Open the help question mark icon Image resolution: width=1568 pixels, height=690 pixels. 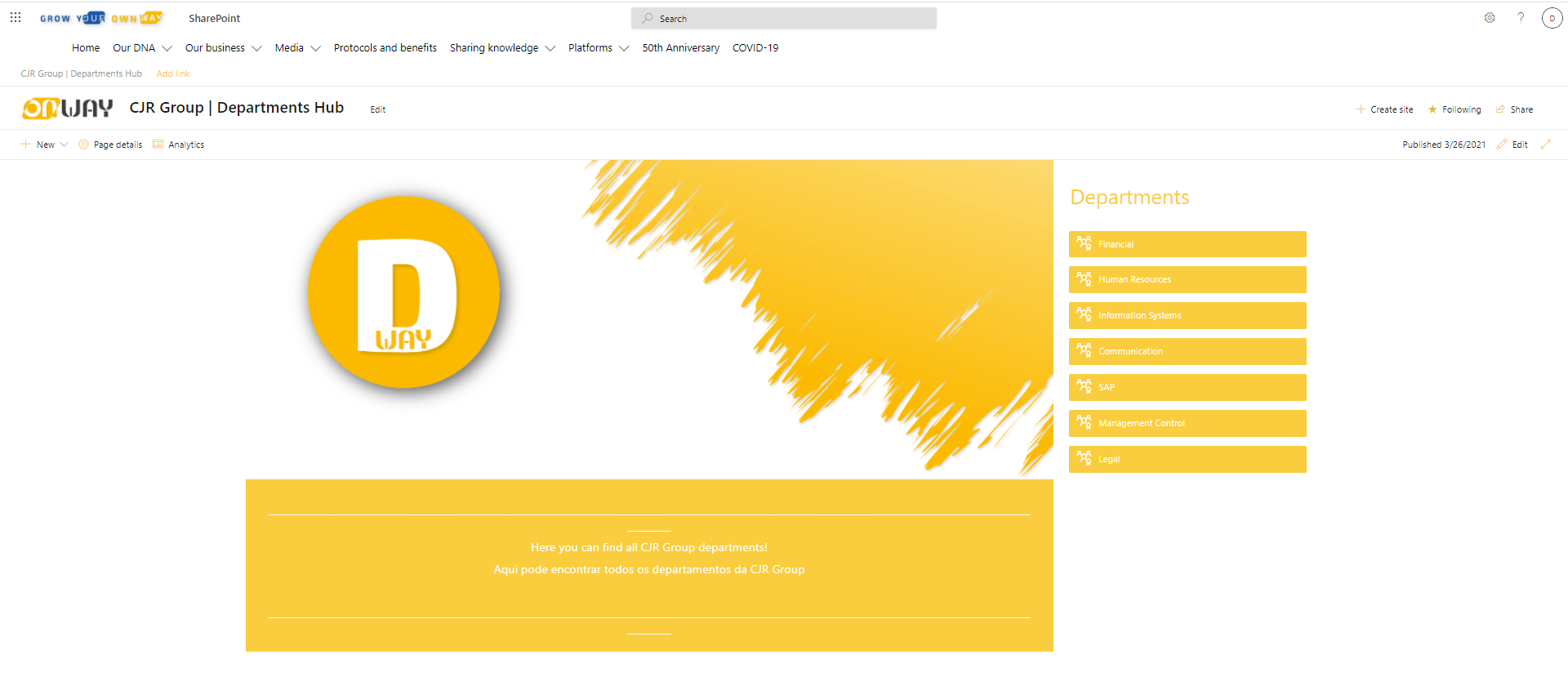pos(1521,18)
